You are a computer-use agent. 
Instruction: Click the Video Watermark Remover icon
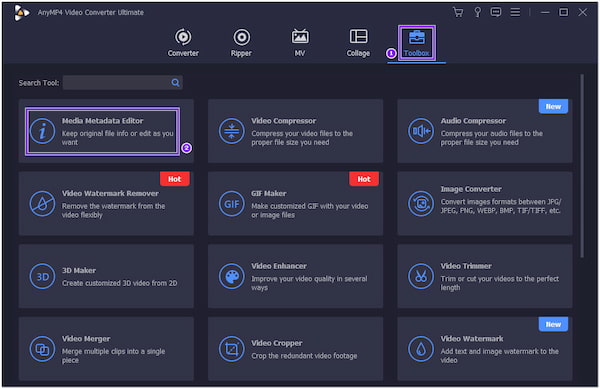(x=42, y=204)
